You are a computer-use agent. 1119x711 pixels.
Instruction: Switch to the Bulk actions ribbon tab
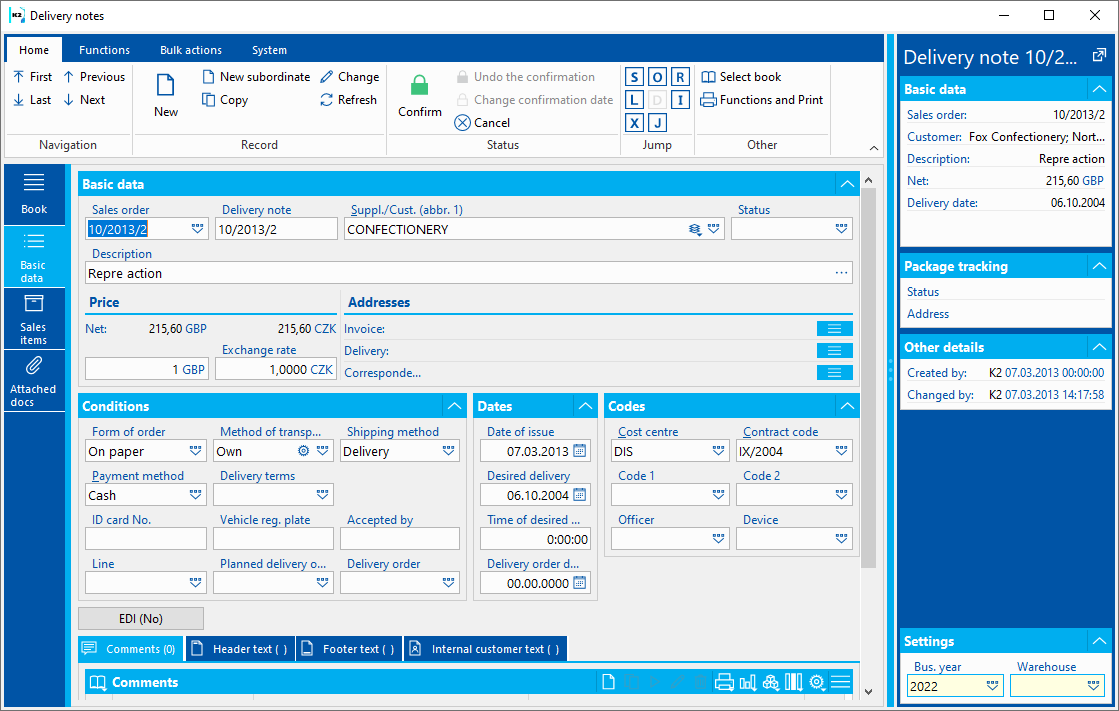(x=191, y=50)
